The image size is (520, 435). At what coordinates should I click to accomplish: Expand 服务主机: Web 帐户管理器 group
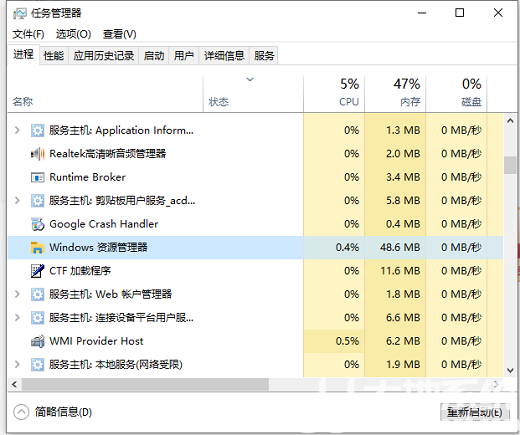click(x=17, y=294)
